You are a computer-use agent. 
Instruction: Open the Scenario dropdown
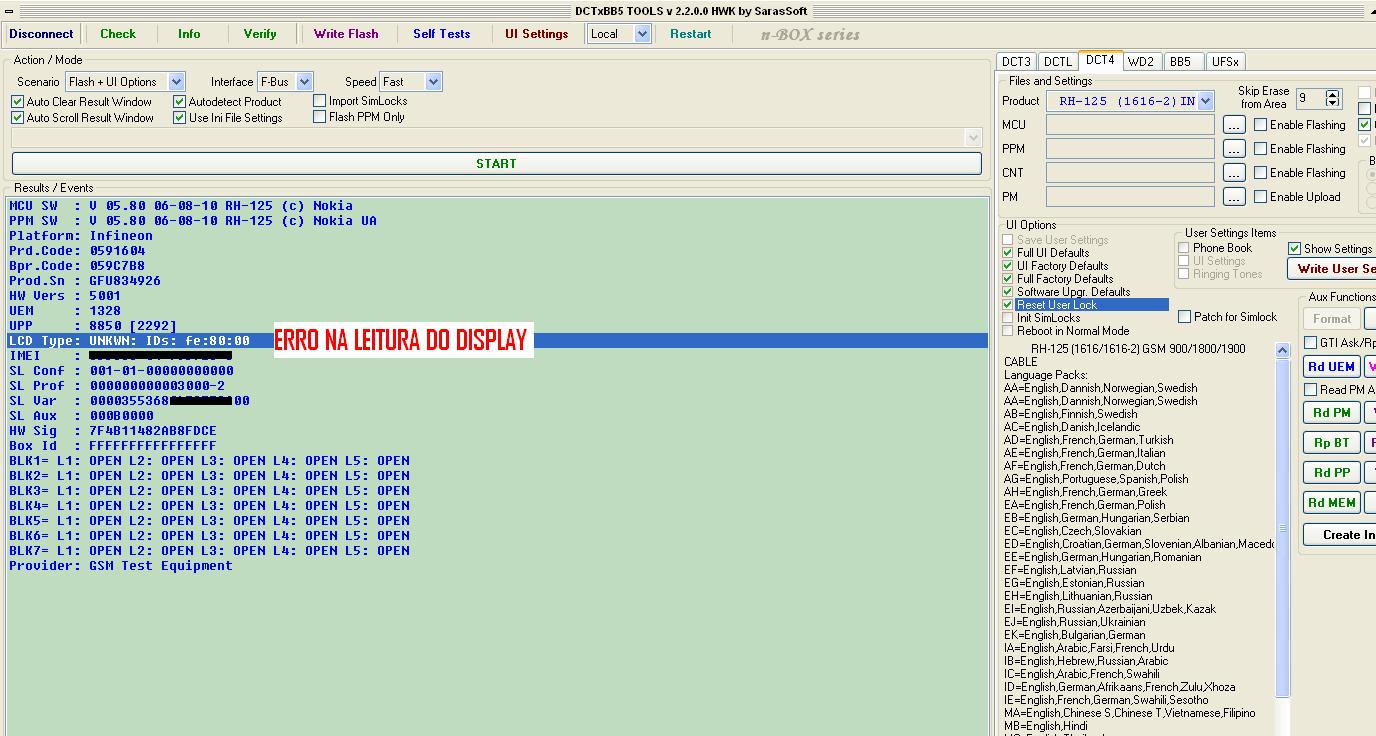click(x=176, y=82)
